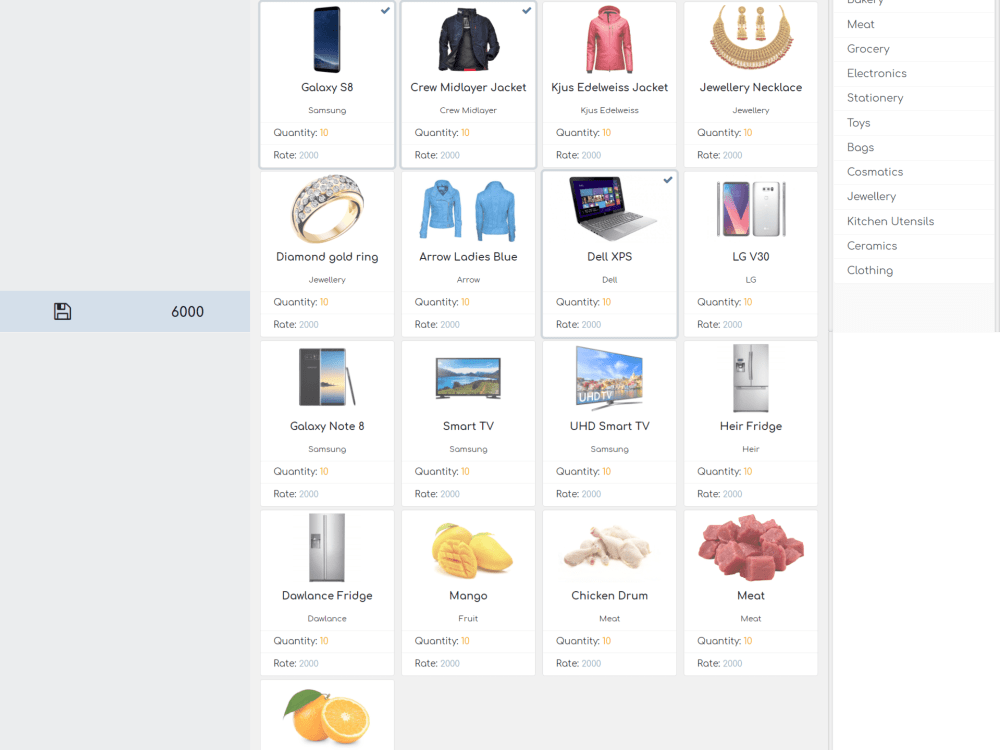
Task: Click the Arrow Ladies Blue title
Action: (x=468, y=257)
